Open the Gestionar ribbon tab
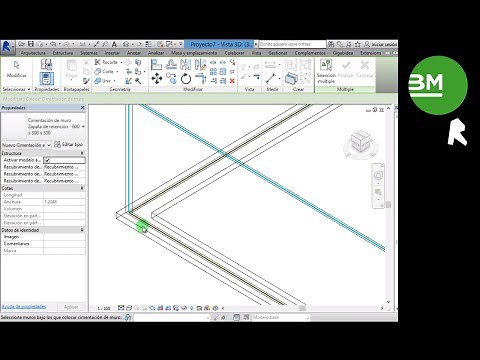The width and height of the screenshot is (480, 360). (278, 53)
